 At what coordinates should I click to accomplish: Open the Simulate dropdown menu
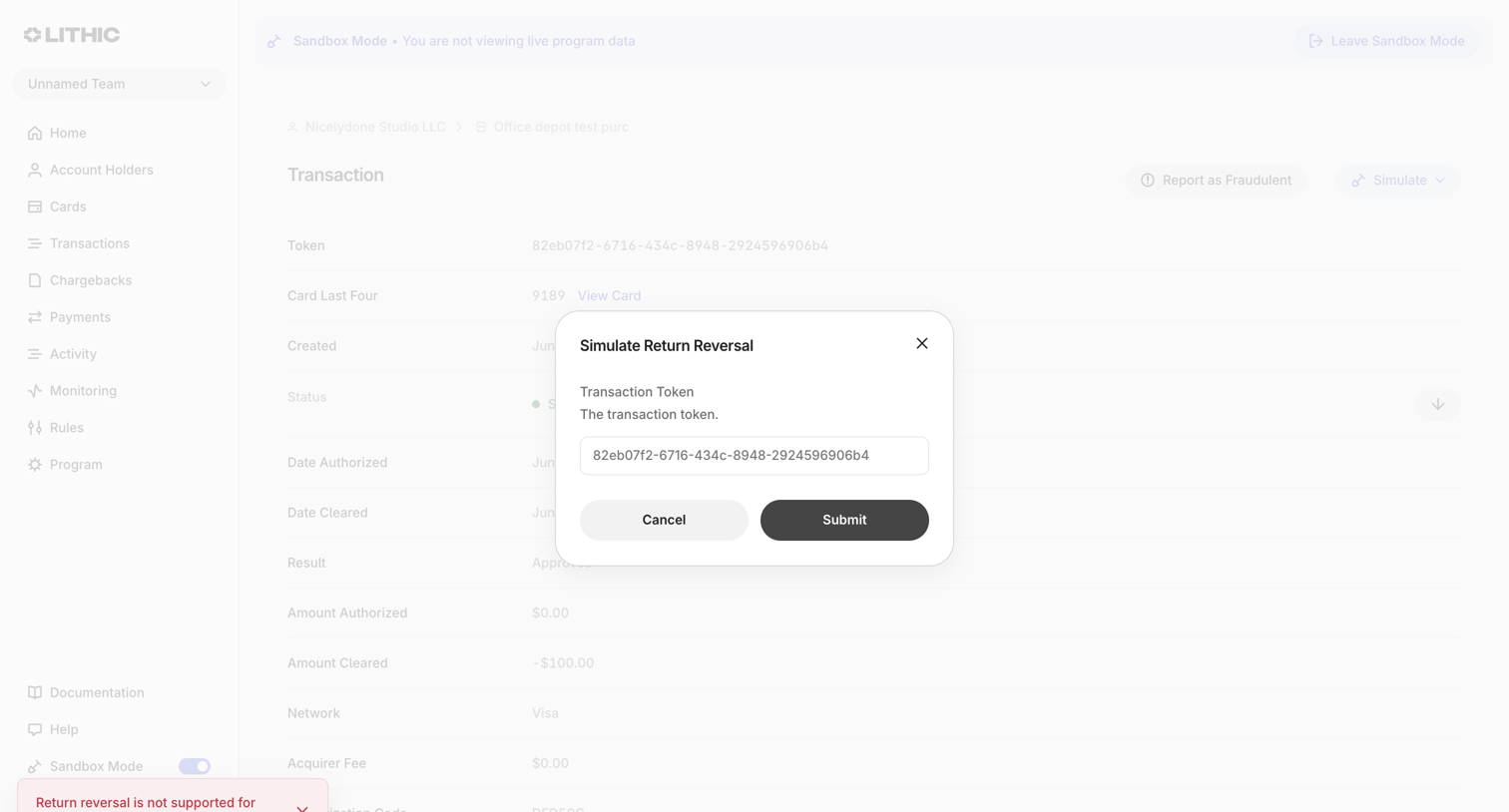tap(1398, 181)
